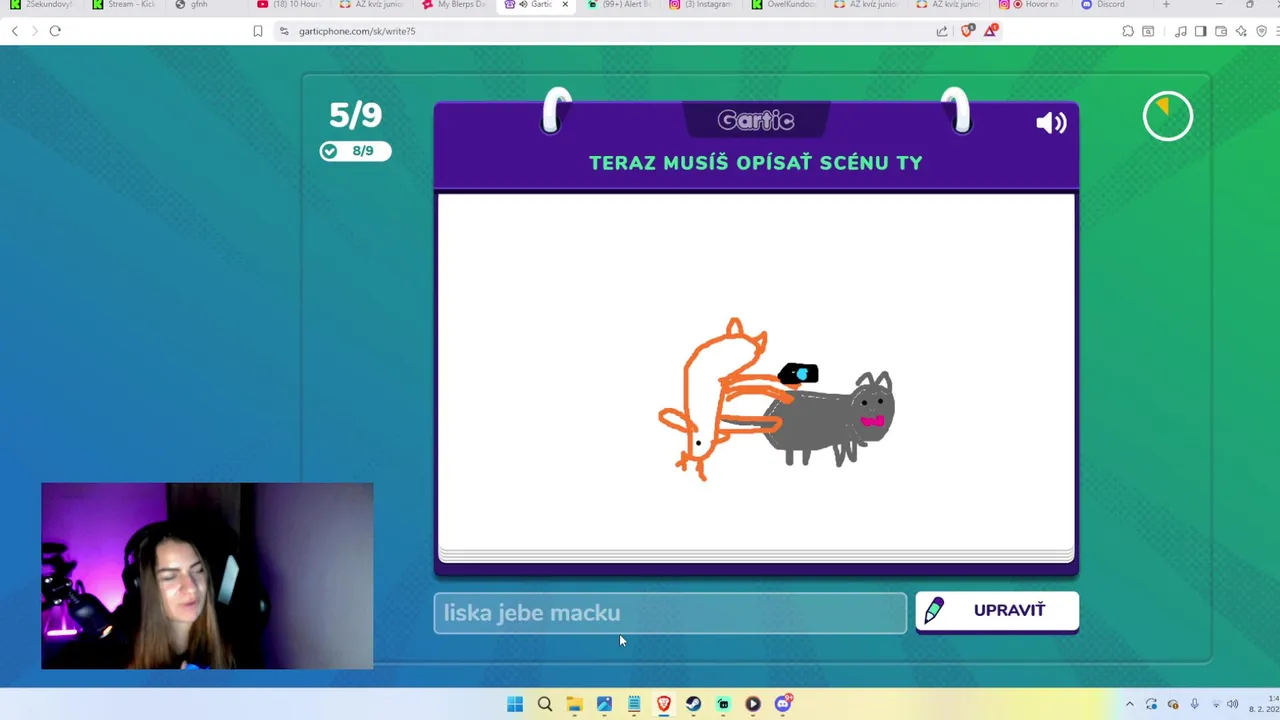Open Steam from the taskbar
Viewport: 1280px width, 720px height.
click(693, 704)
